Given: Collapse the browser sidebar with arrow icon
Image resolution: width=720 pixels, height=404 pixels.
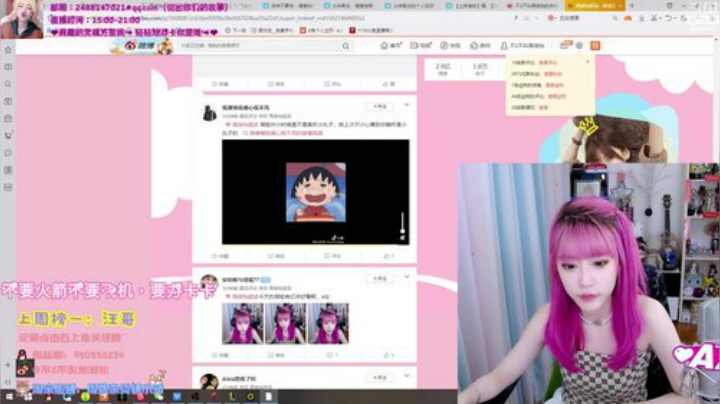Looking at the screenshot, I should click(x=7, y=382).
